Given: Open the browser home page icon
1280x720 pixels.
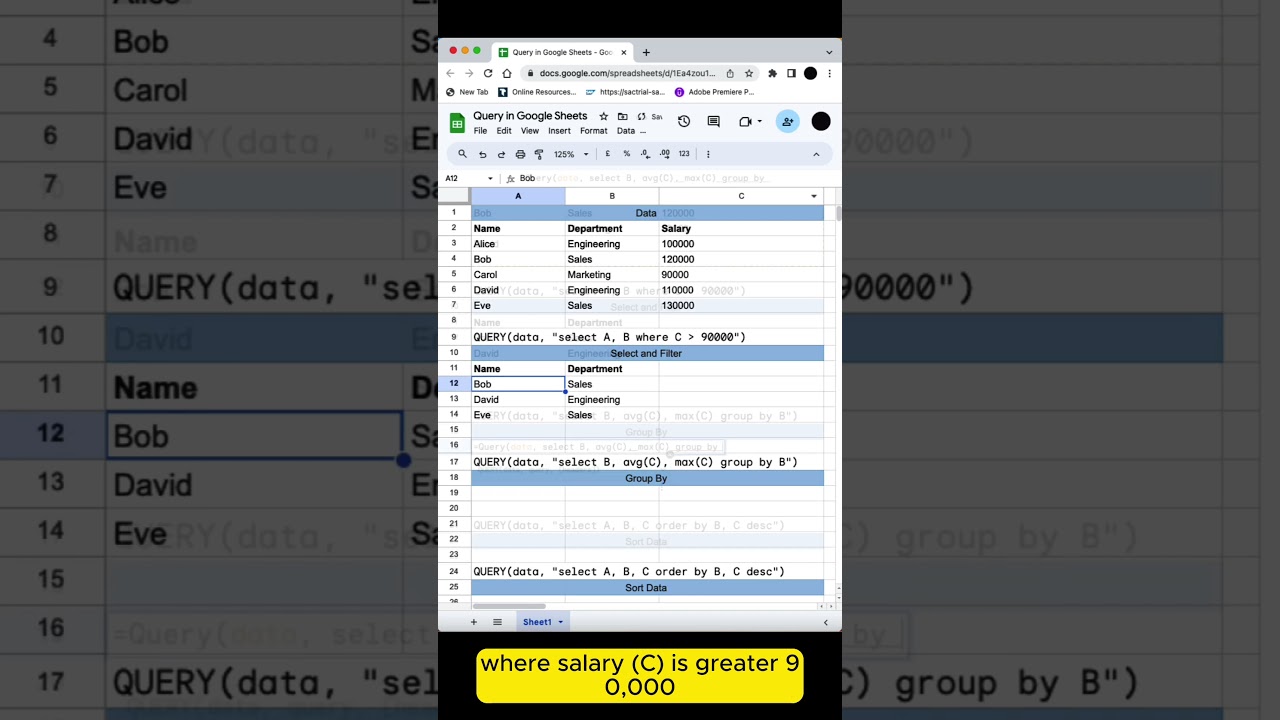Looking at the screenshot, I should point(507,73).
